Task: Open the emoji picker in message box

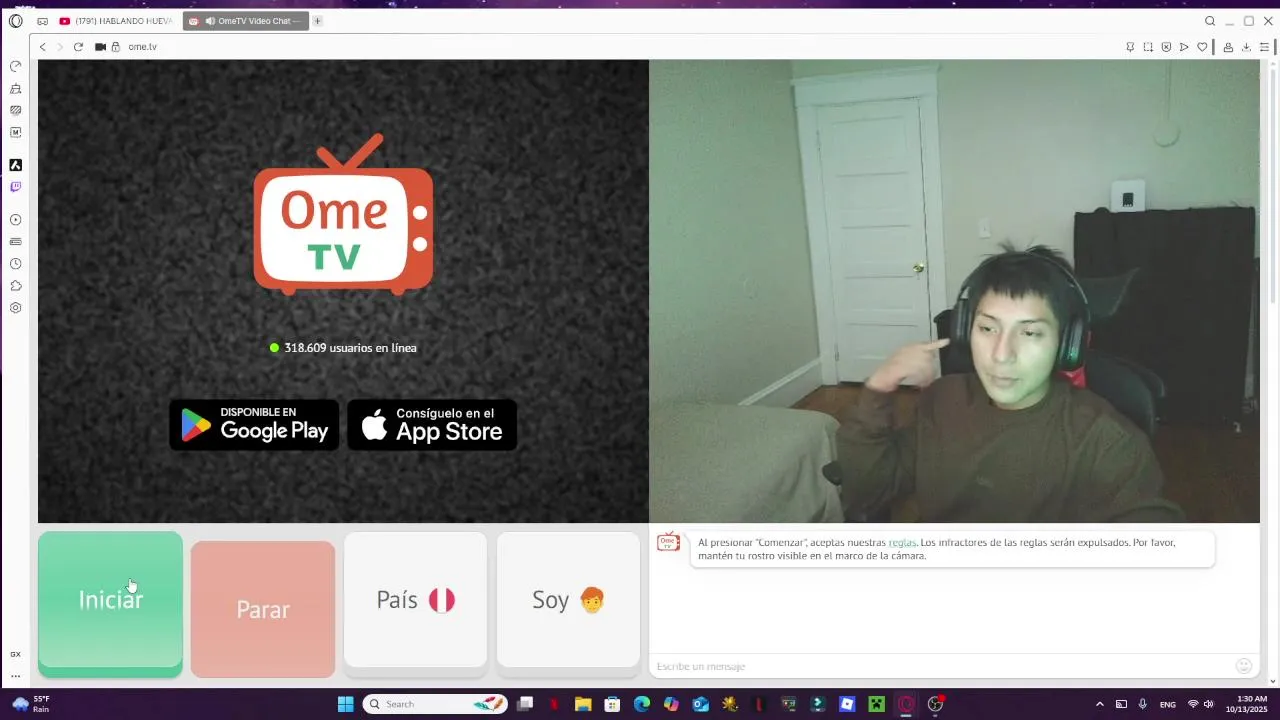Action: (x=1244, y=666)
